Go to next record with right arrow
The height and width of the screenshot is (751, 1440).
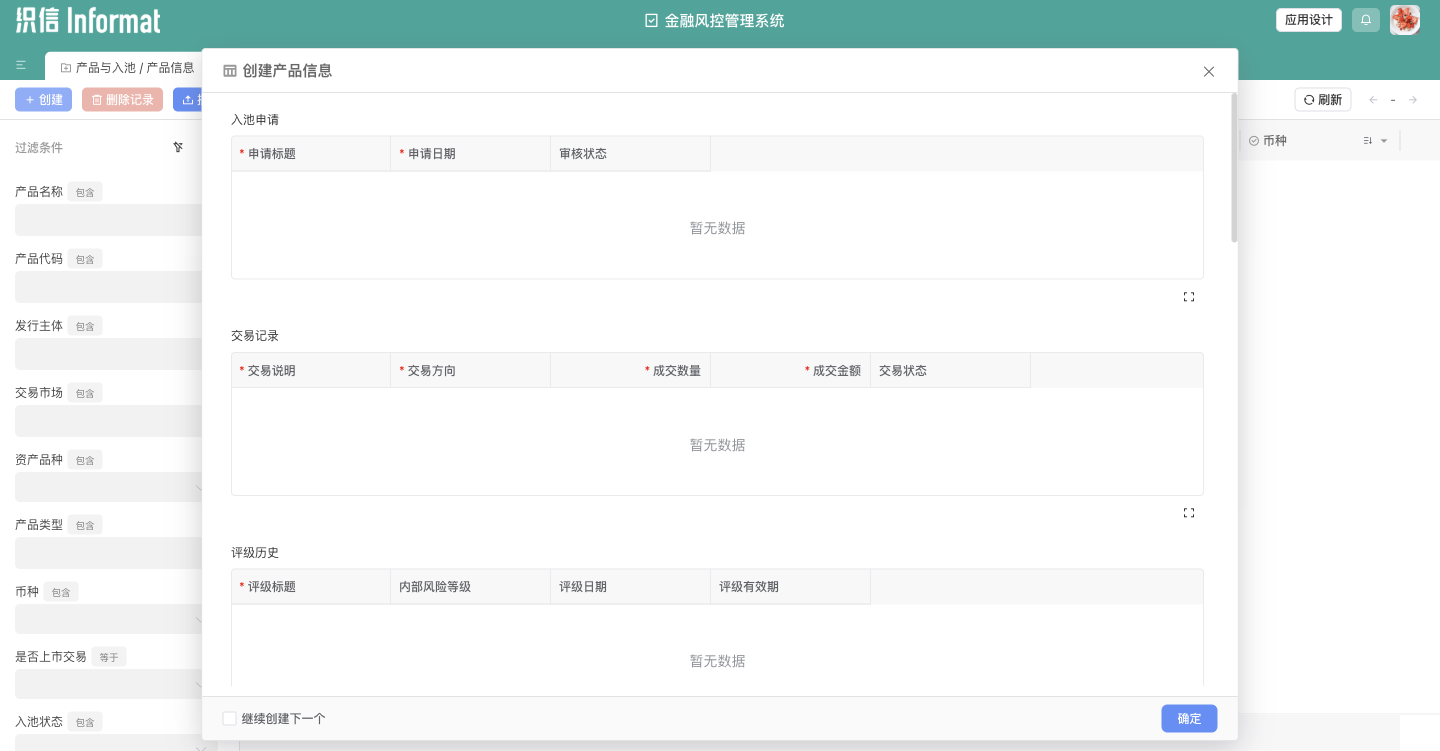tap(1413, 100)
